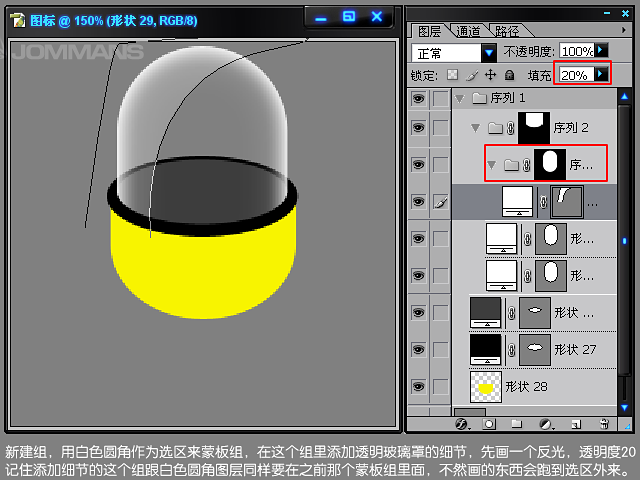Open the opacity 100% slider arrow
Image resolution: width=640 pixels, height=480 pixels.
coord(601,51)
